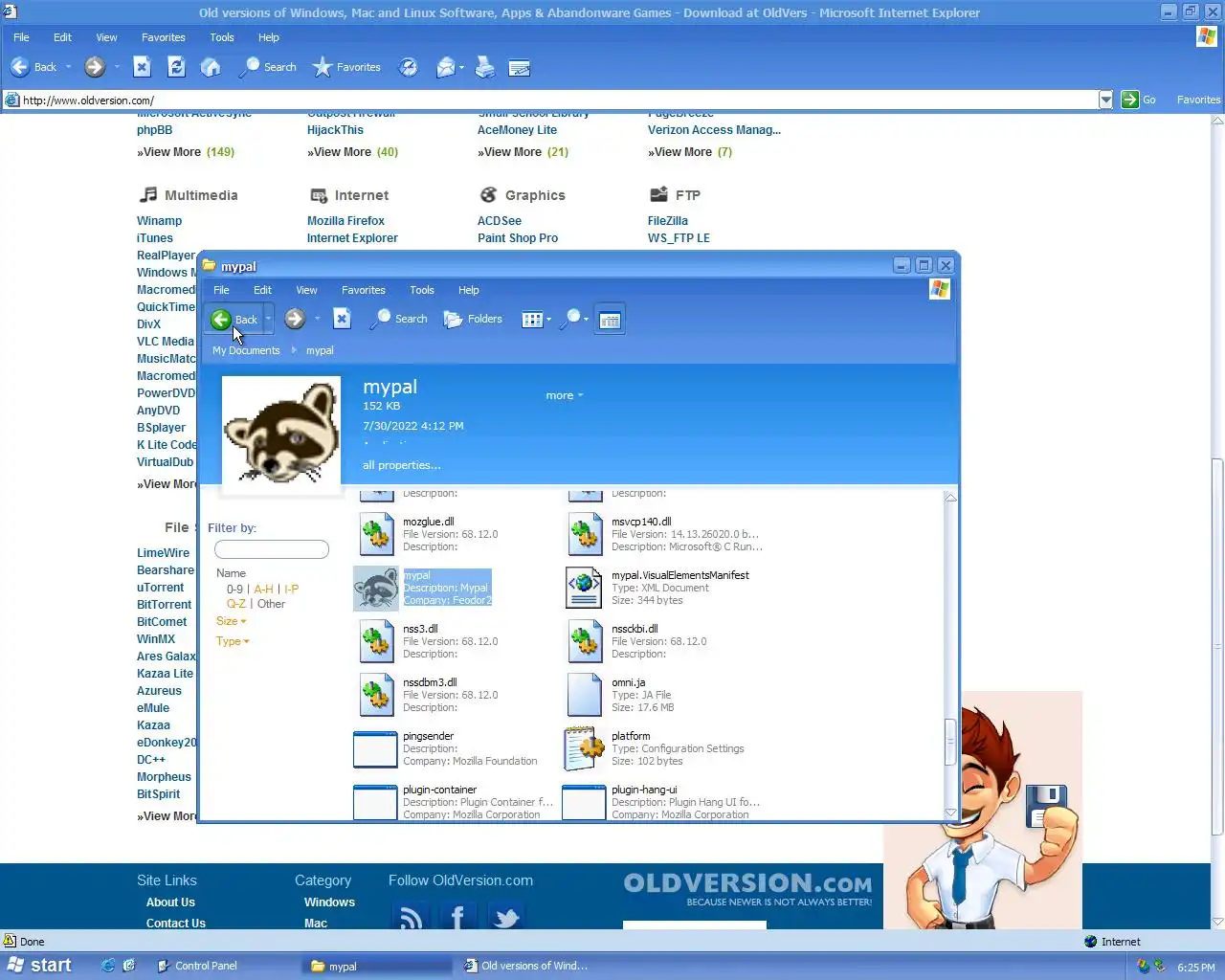This screenshot has width=1225, height=980.
Task: Click the Go button next to address bar
Action: pyautogui.click(x=1139, y=100)
